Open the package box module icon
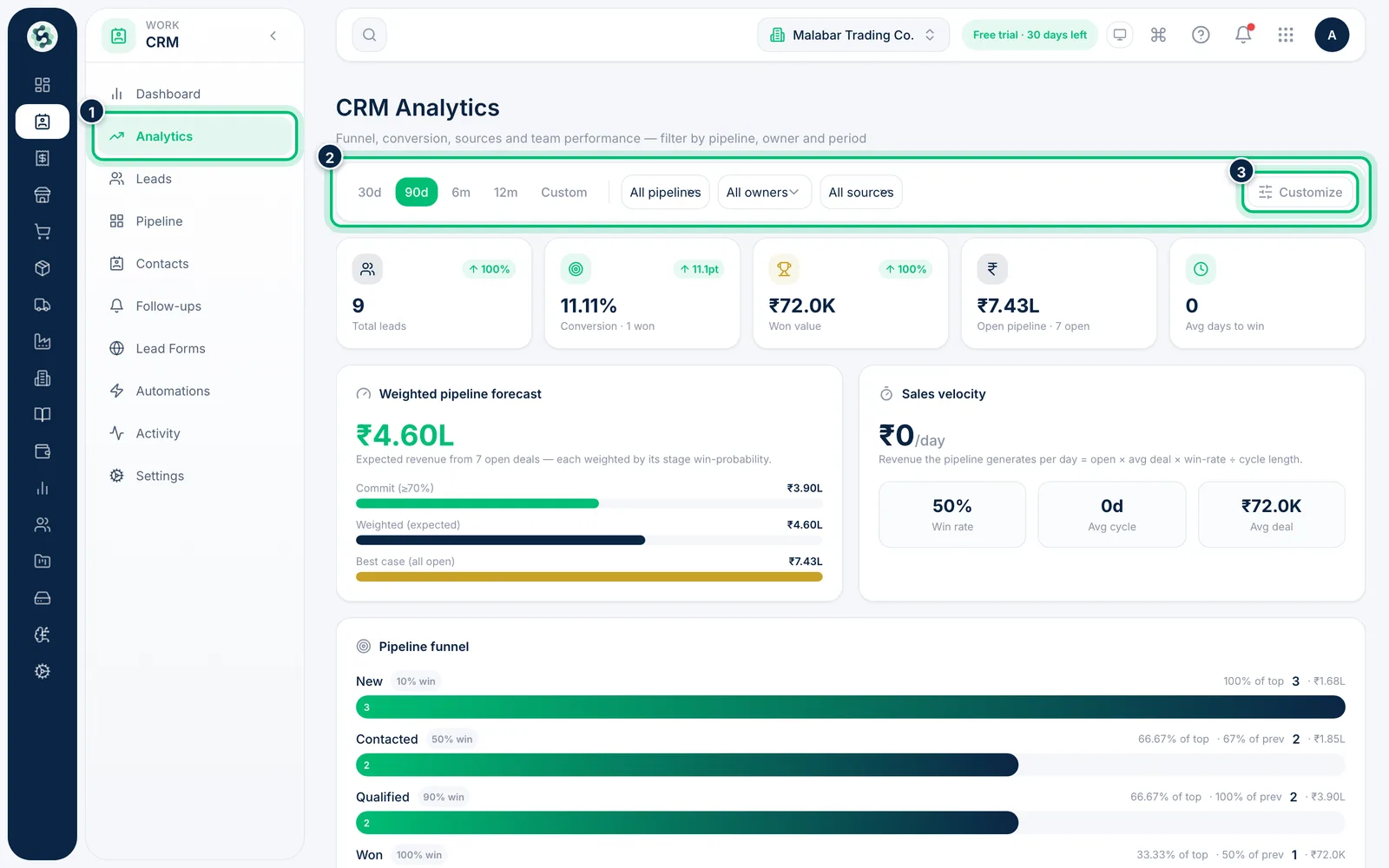Viewport: 1389px width, 868px height. (x=43, y=268)
